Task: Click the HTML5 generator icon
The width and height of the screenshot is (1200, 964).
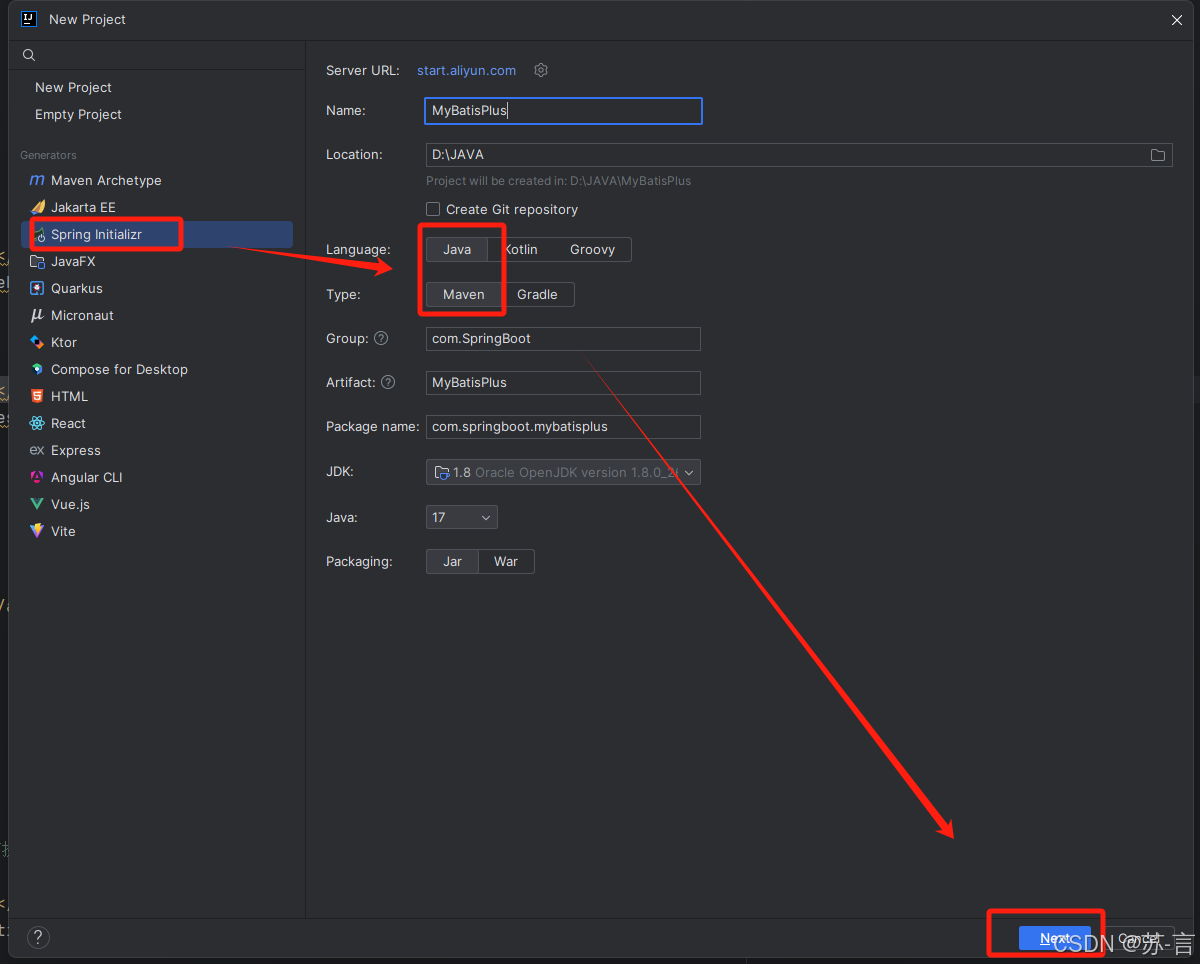Action: pos(37,396)
